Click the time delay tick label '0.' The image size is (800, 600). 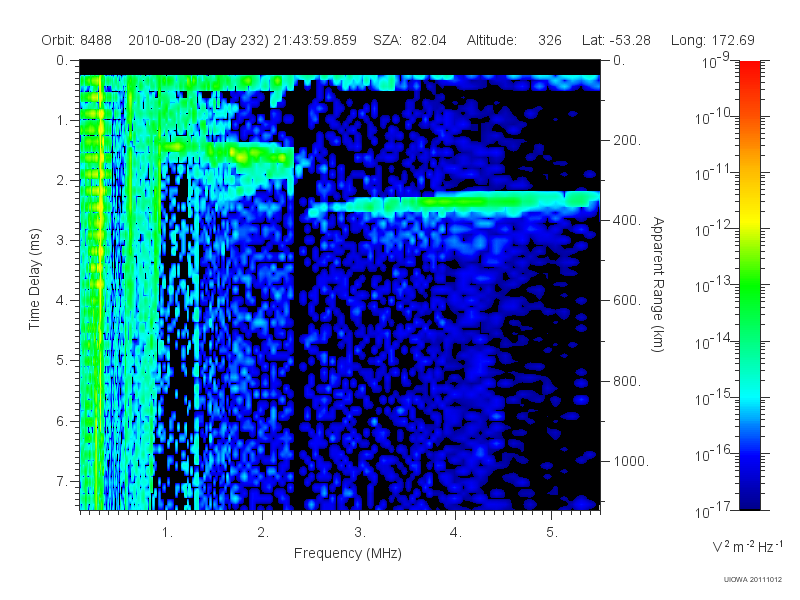click(x=62, y=61)
